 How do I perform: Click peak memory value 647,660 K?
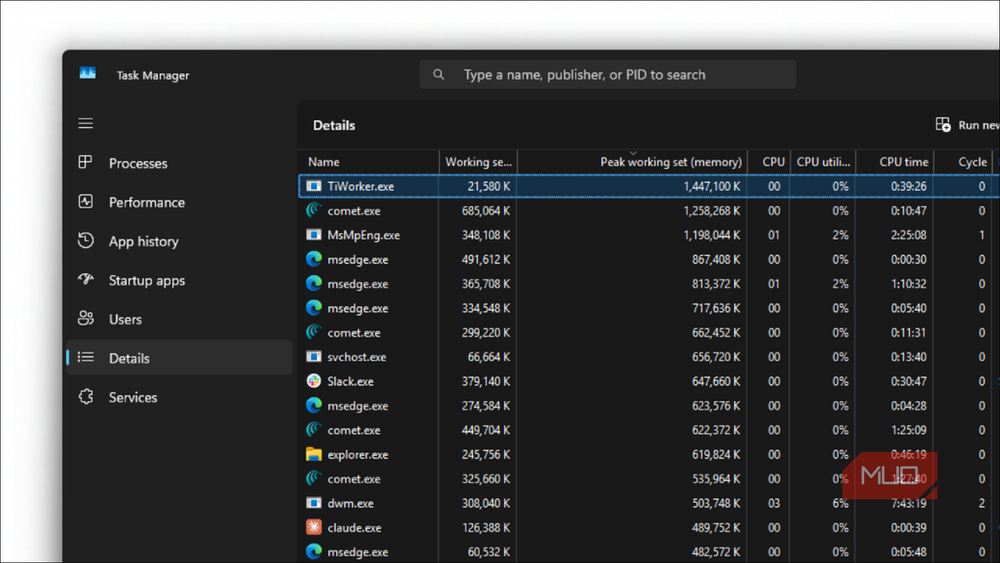[716, 381]
